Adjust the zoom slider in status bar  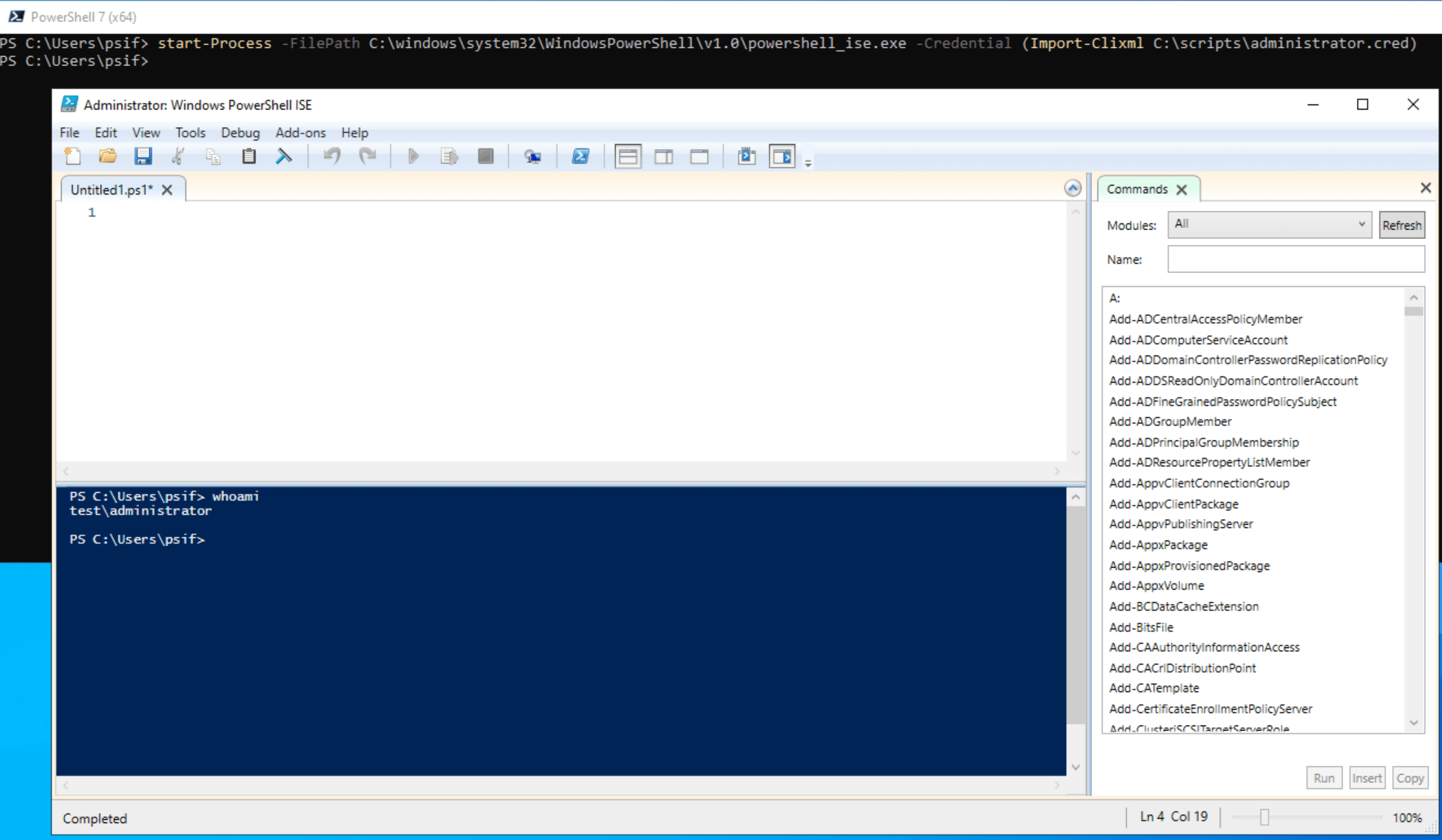point(1264,817)
